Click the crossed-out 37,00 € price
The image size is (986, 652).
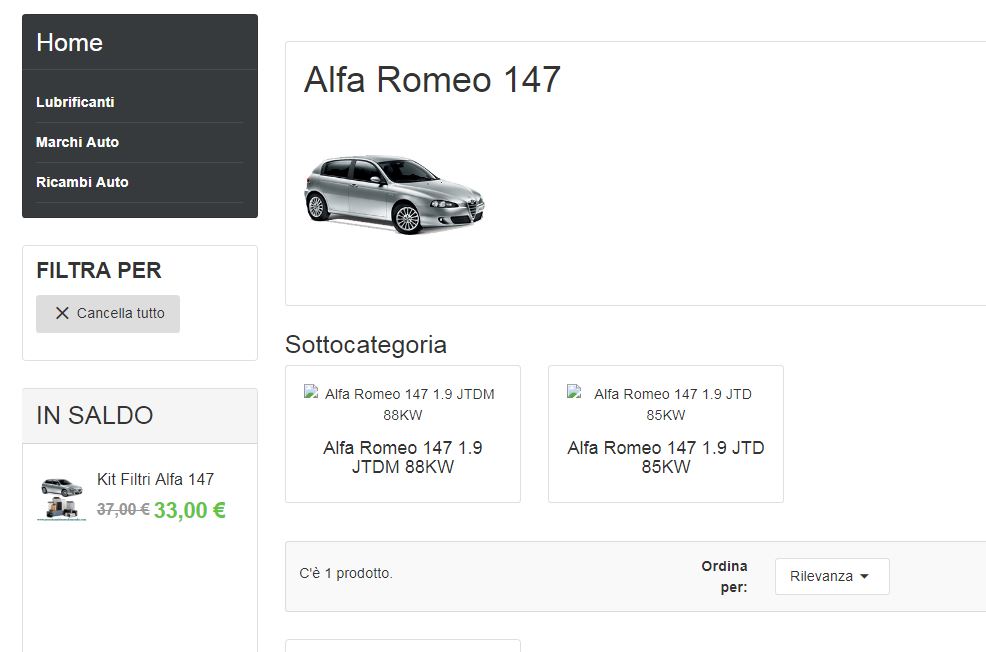123,510
